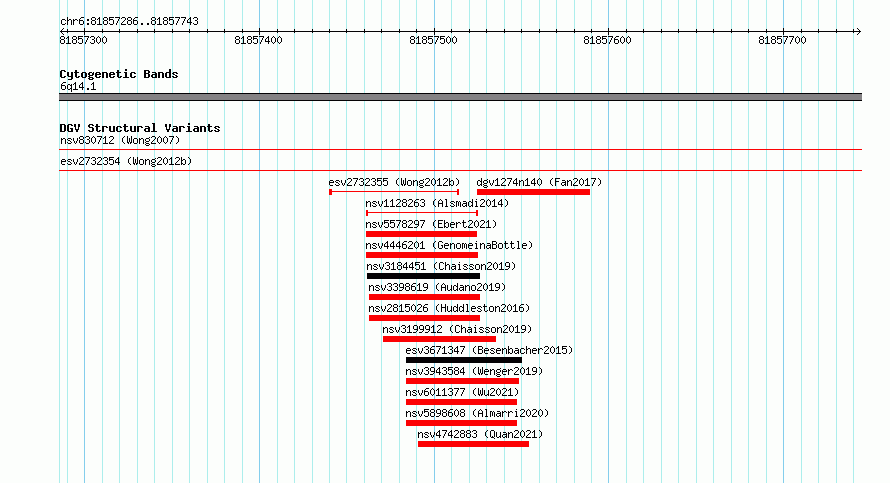Click nsv6011377 (Wu2021) label
Viewport: 890px width, 483px height.
[x=462, y=392]
